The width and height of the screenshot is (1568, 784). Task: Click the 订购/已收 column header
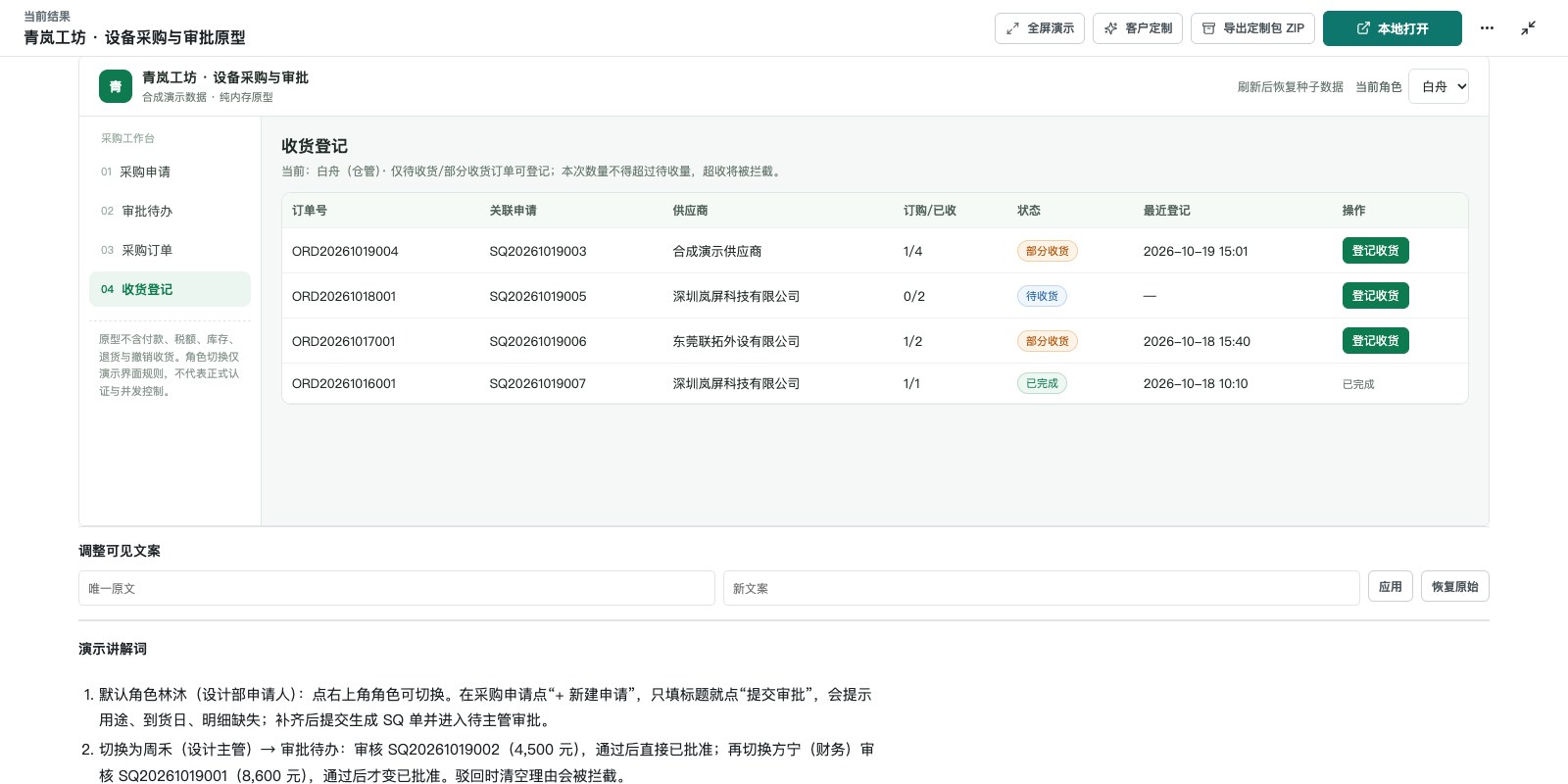[x=930, y=211]
